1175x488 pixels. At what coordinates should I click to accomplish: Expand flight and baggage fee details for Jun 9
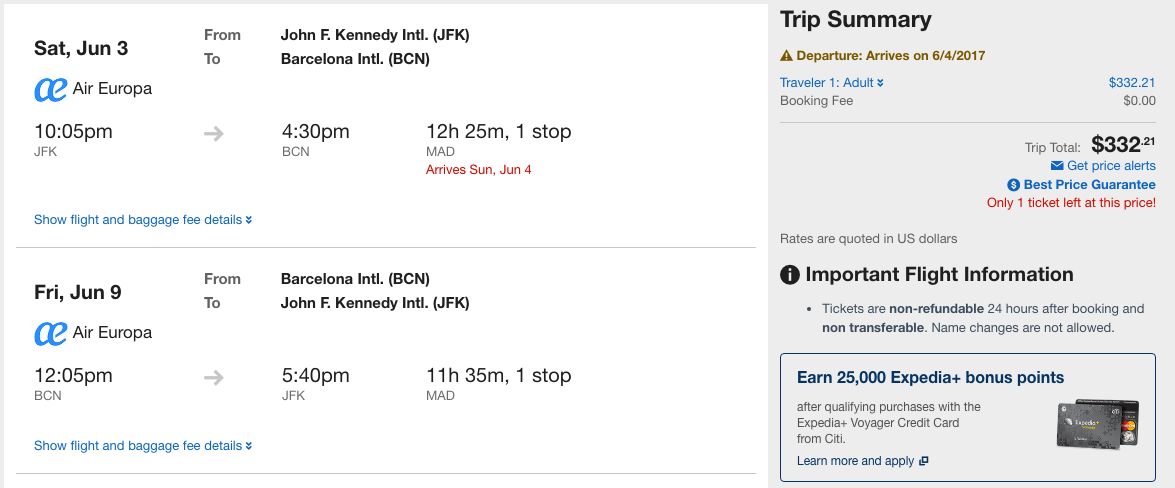(x=143, y=445)
